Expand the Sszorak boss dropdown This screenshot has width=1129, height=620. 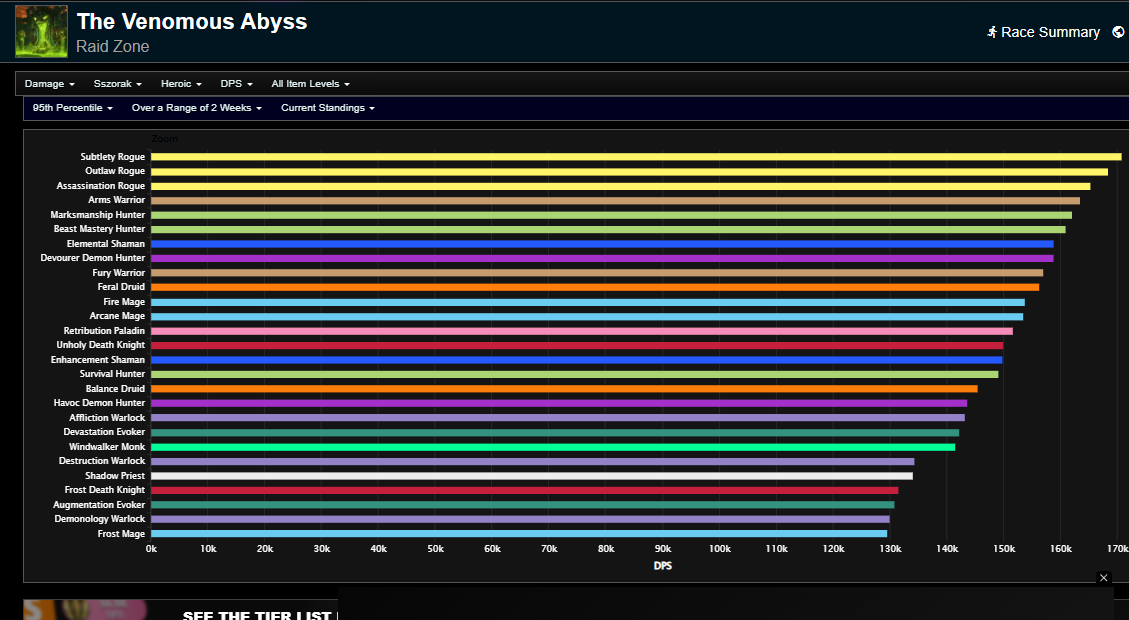pos(117,84)
